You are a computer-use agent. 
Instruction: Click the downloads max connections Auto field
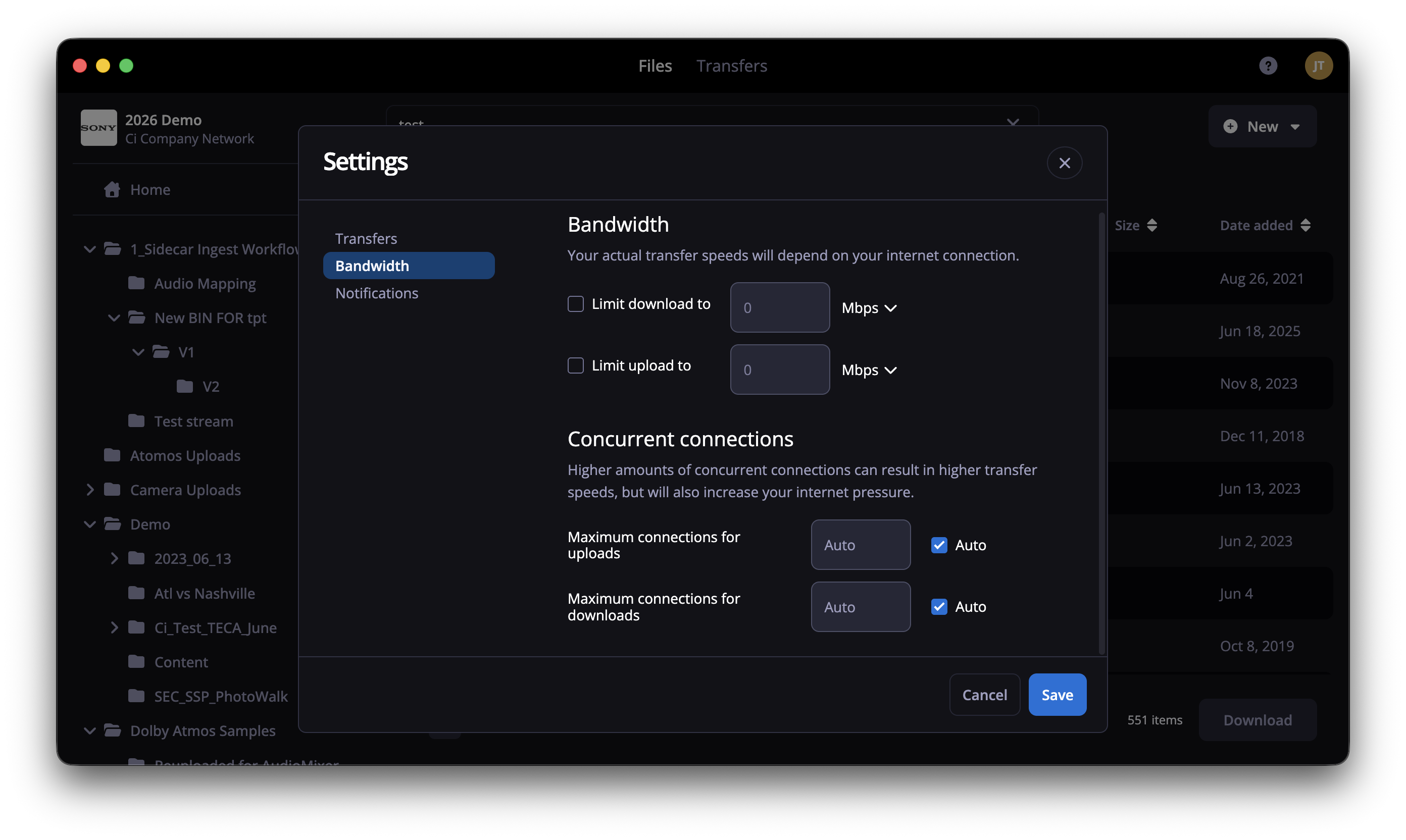(x=861, y=606)
